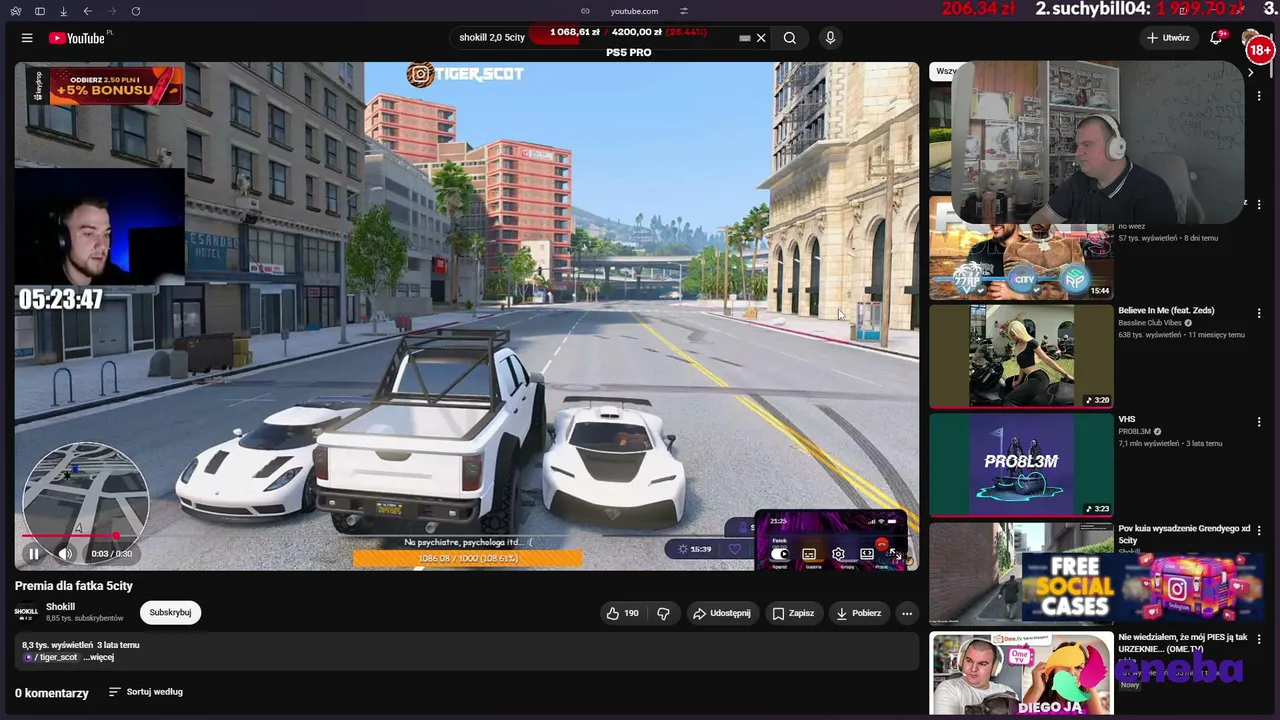Viewport: 1280px width, 720px height.
Task: Click 'Believe In Me (feat. Zeds)' title
Action: click(1167, 311)
